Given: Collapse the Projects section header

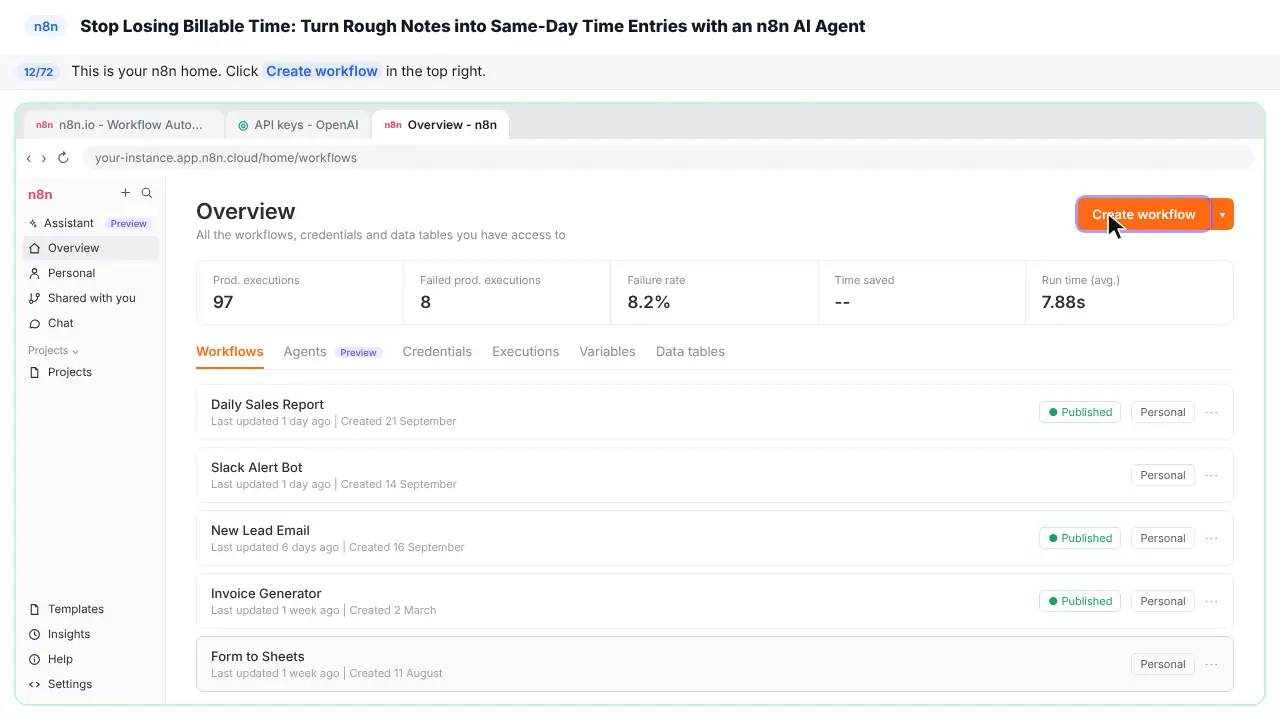Looking at the screenshot, I should [53, 350].
